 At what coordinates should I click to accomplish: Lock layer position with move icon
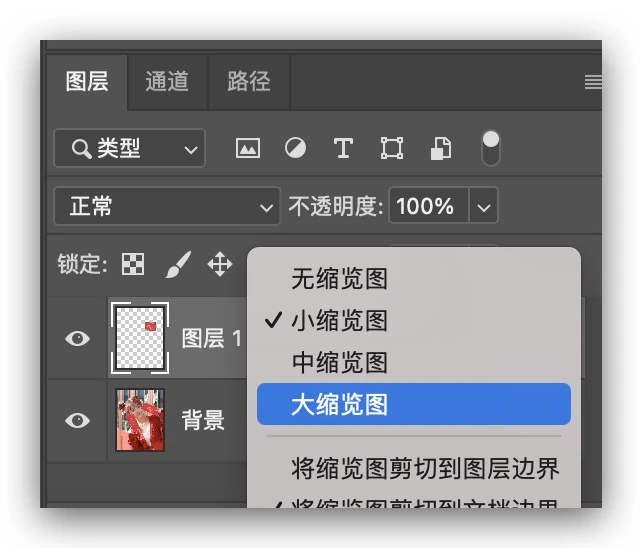pos(219,264)
